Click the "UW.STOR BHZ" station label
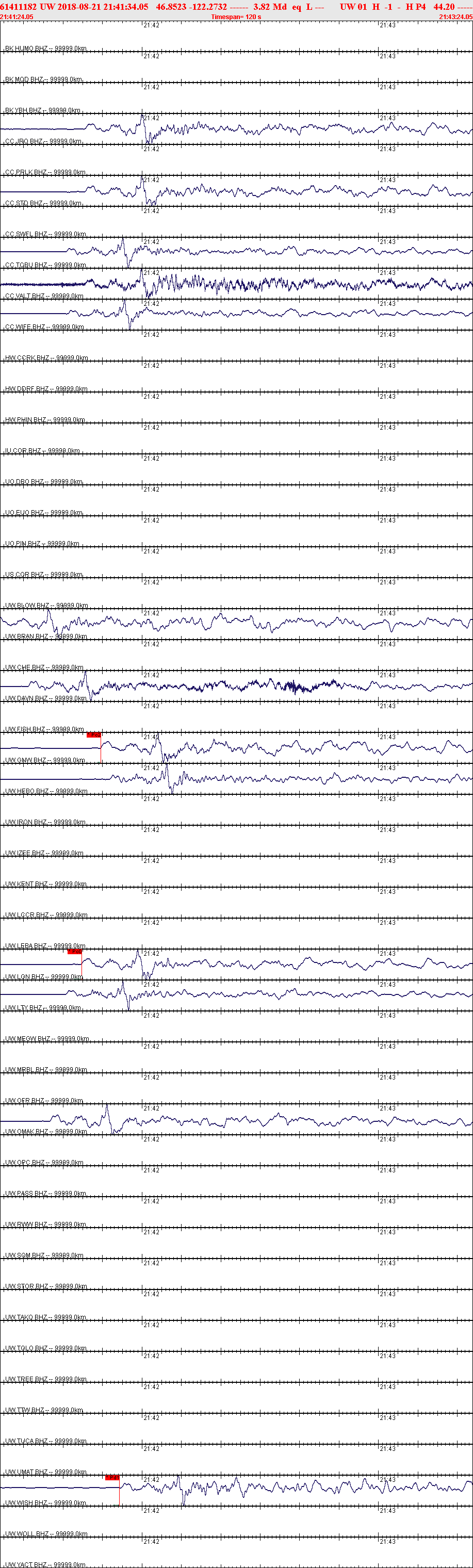This screenshot has height=1568, width=473. click(x=26, y=1287)
